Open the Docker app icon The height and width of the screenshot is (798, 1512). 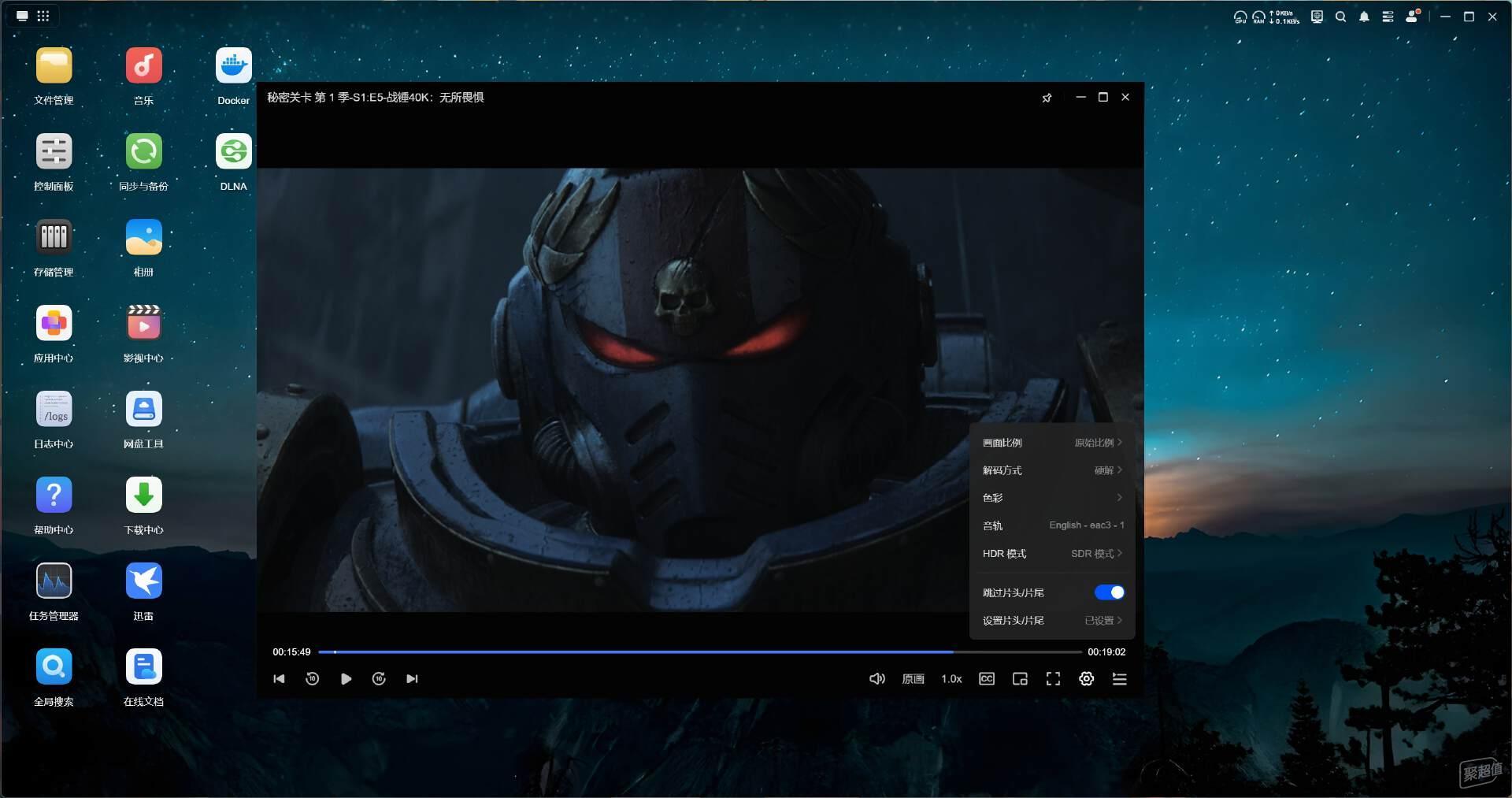click(x=233, y=65)
